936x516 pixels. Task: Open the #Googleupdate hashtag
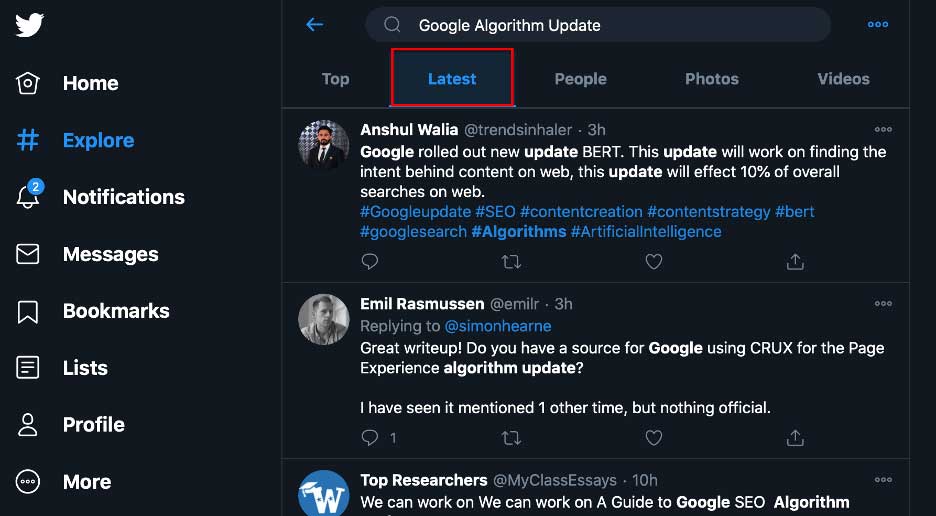point(415,212)
